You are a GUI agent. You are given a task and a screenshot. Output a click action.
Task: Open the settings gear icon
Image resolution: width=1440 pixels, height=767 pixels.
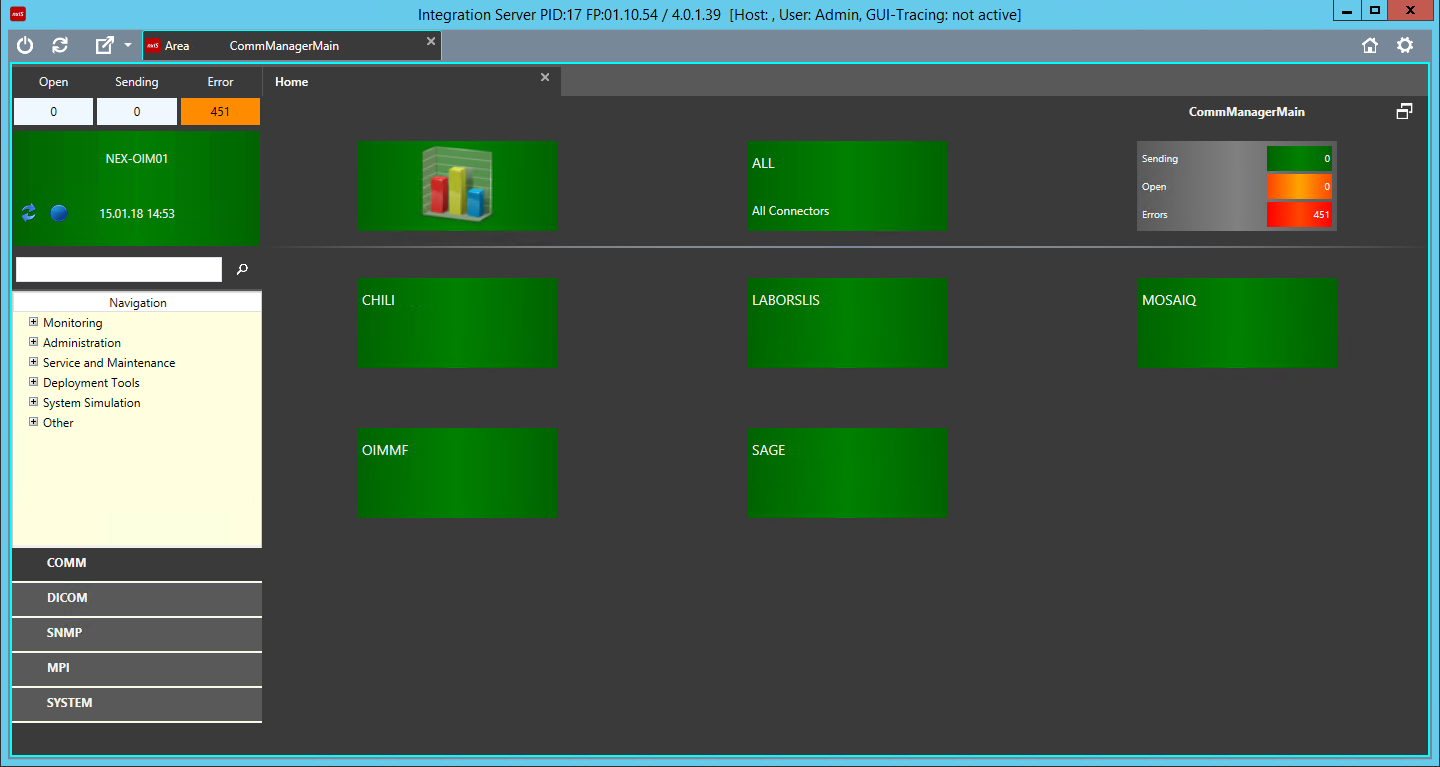click(1405, 45)
